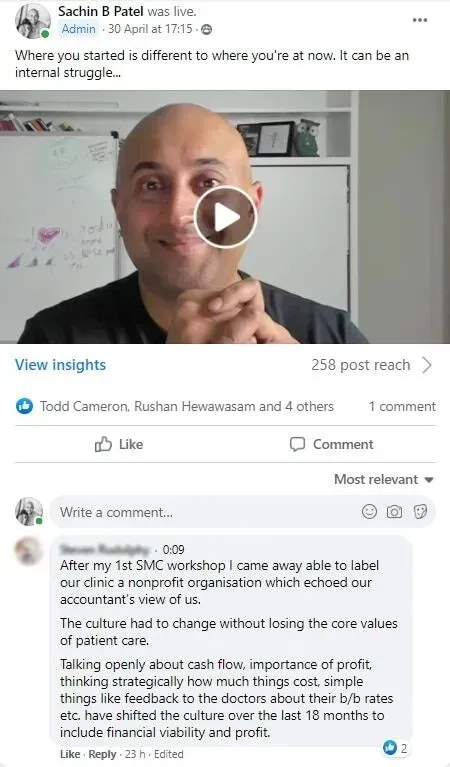Click the reaction count on the comment
Screen dimensions: 450x767
(396, 748)
